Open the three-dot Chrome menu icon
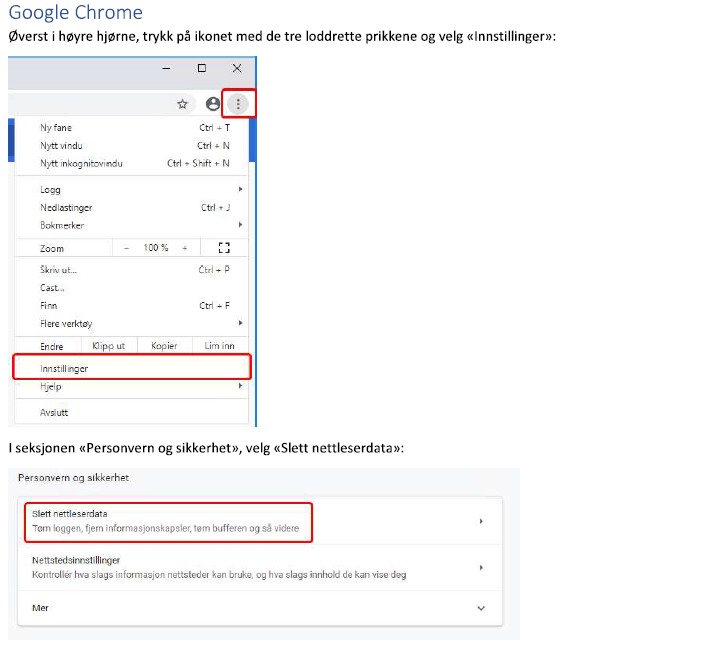 (238, 104)
